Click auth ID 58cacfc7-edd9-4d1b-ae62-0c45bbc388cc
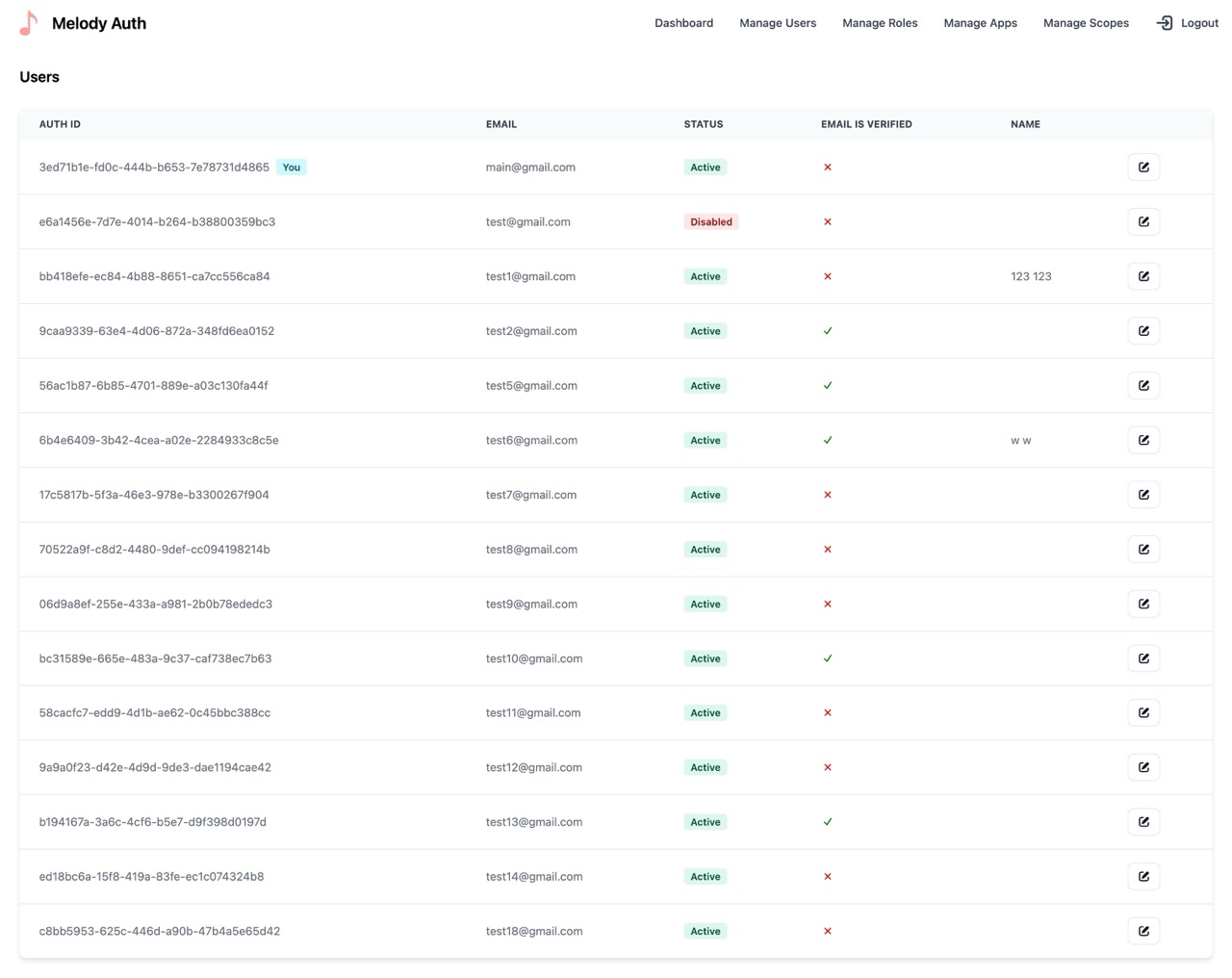The width and height of the screenshot is (1232, 978). pos(155,713)
